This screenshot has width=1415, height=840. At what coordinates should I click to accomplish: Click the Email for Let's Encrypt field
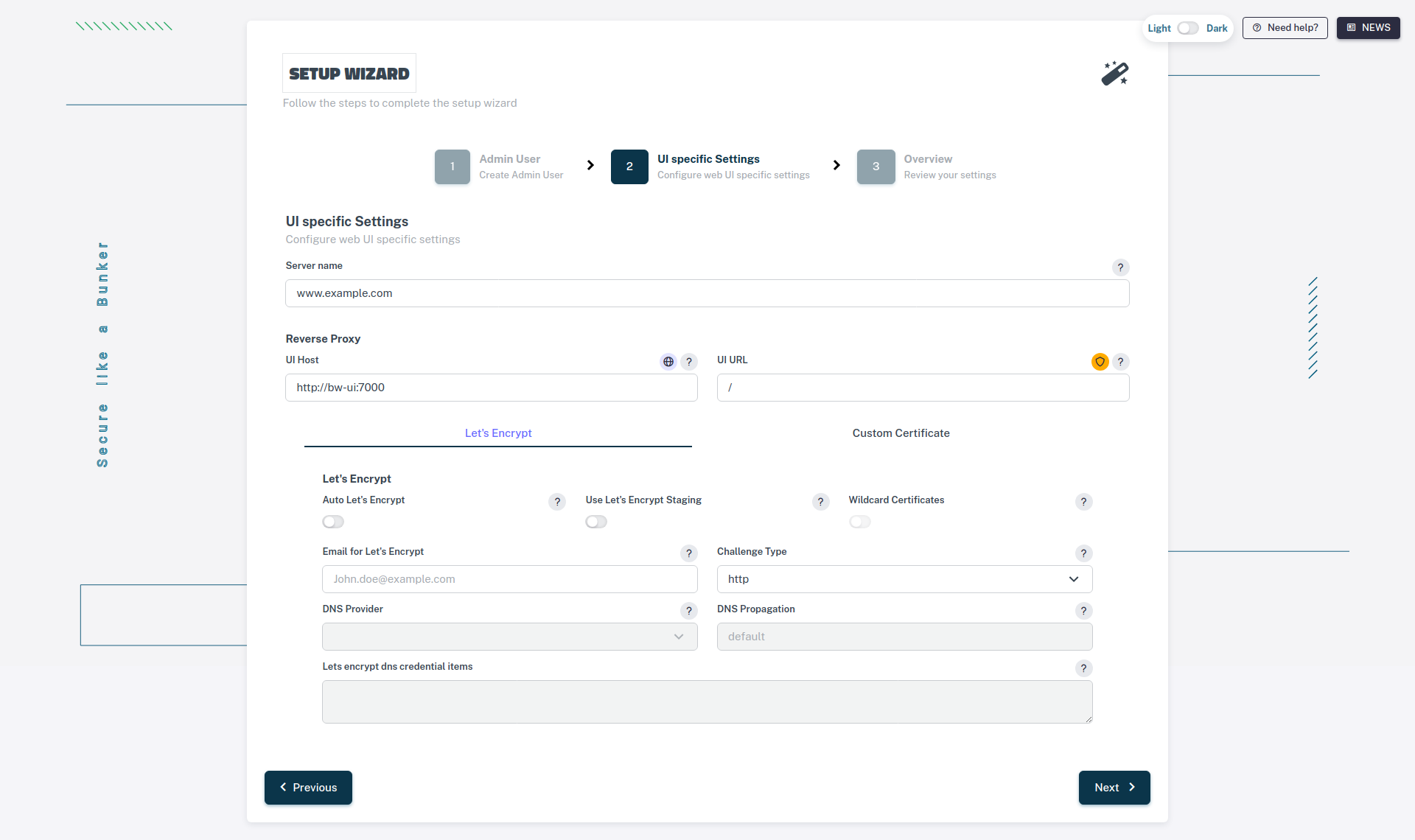(509, 579)
